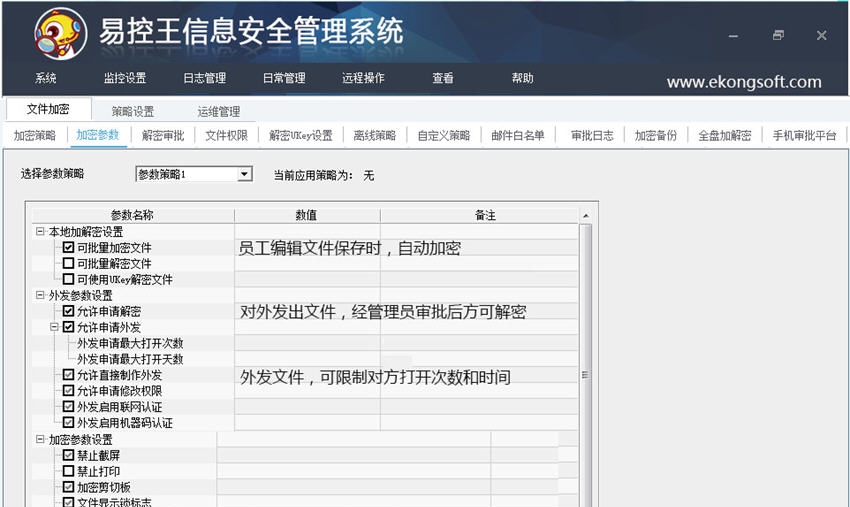The height and width of the screenshot is (507, 850).
Task: Toggle the 禁止打印 checkbox
Action: [x=69, y=471]
